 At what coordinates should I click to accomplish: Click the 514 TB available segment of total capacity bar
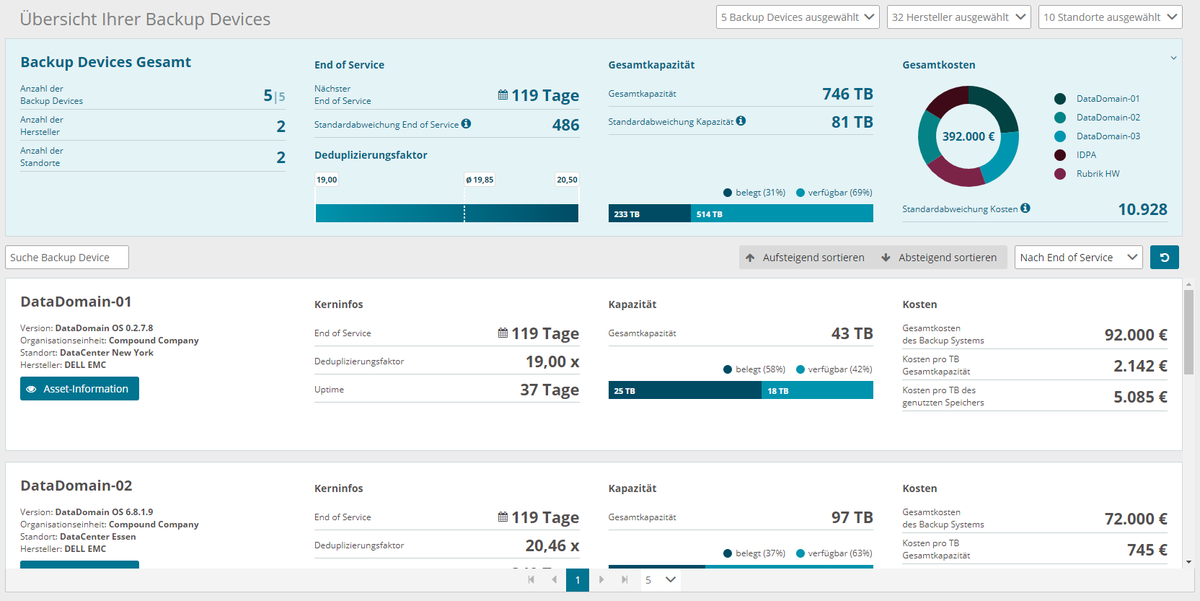781,214
